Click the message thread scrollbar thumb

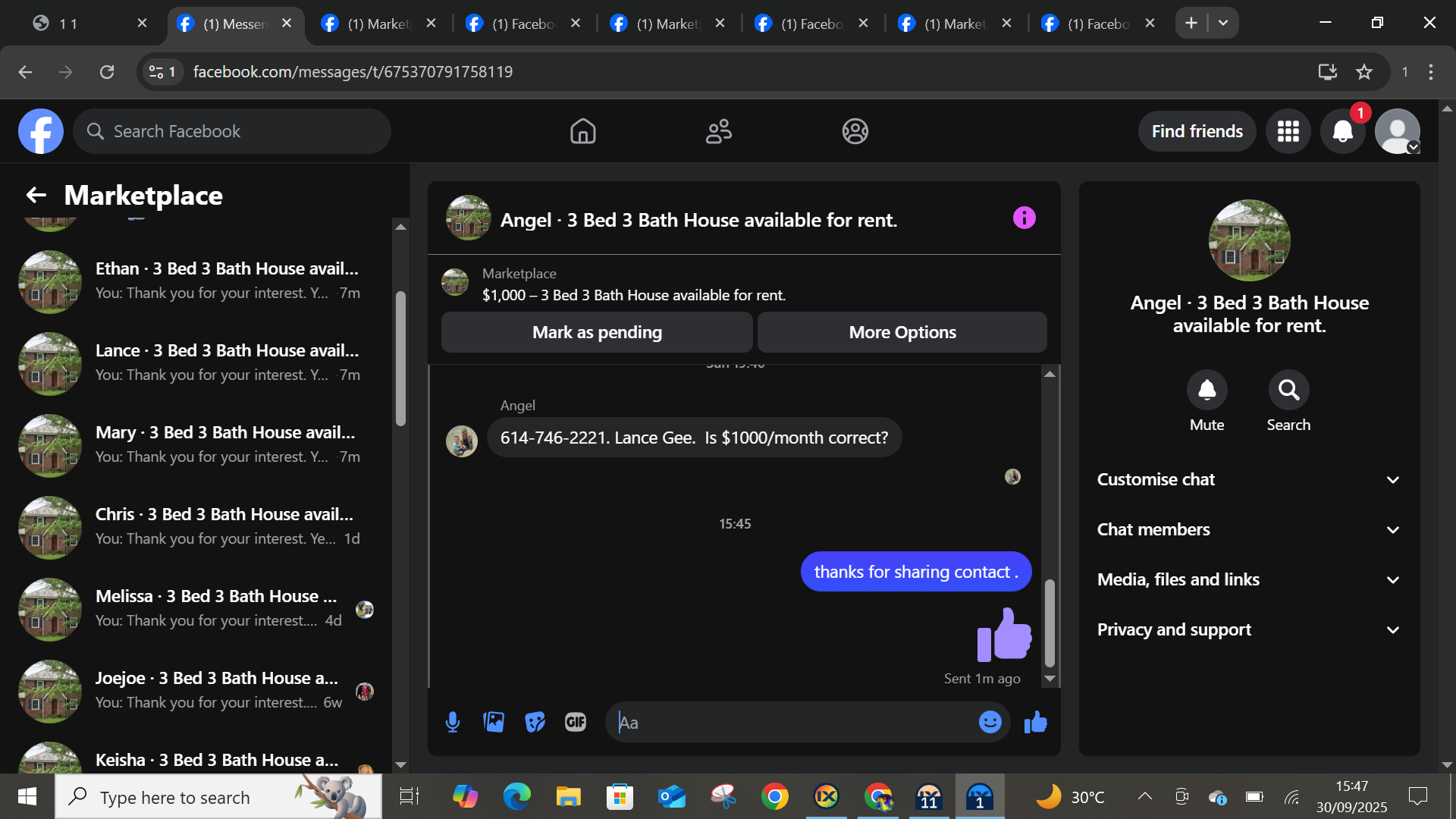click(1050, 623)
